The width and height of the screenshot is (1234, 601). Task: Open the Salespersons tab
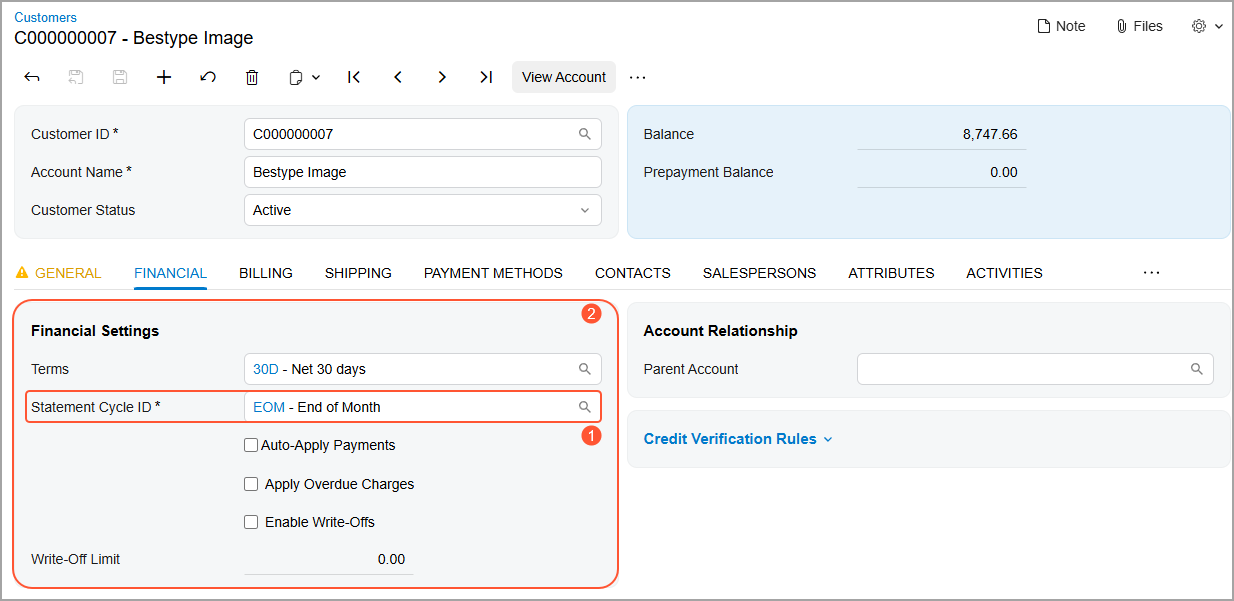(759, 273)
